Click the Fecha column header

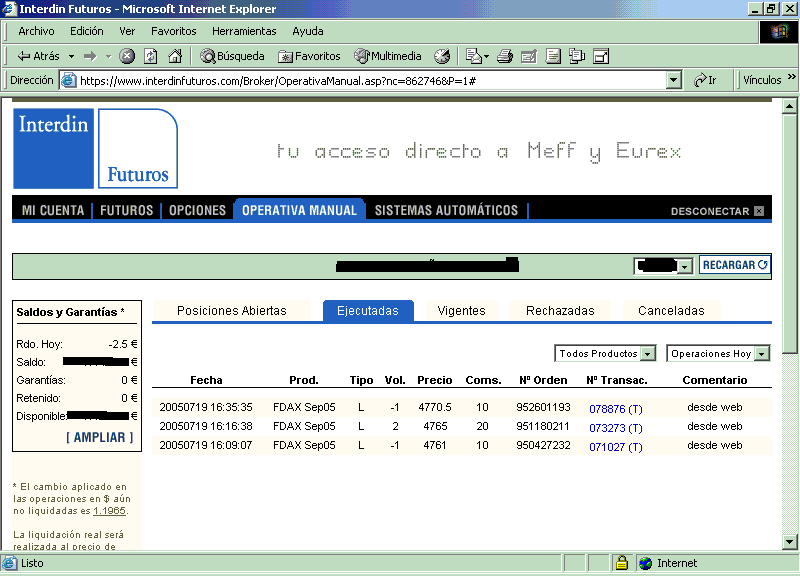click(206, 380)
